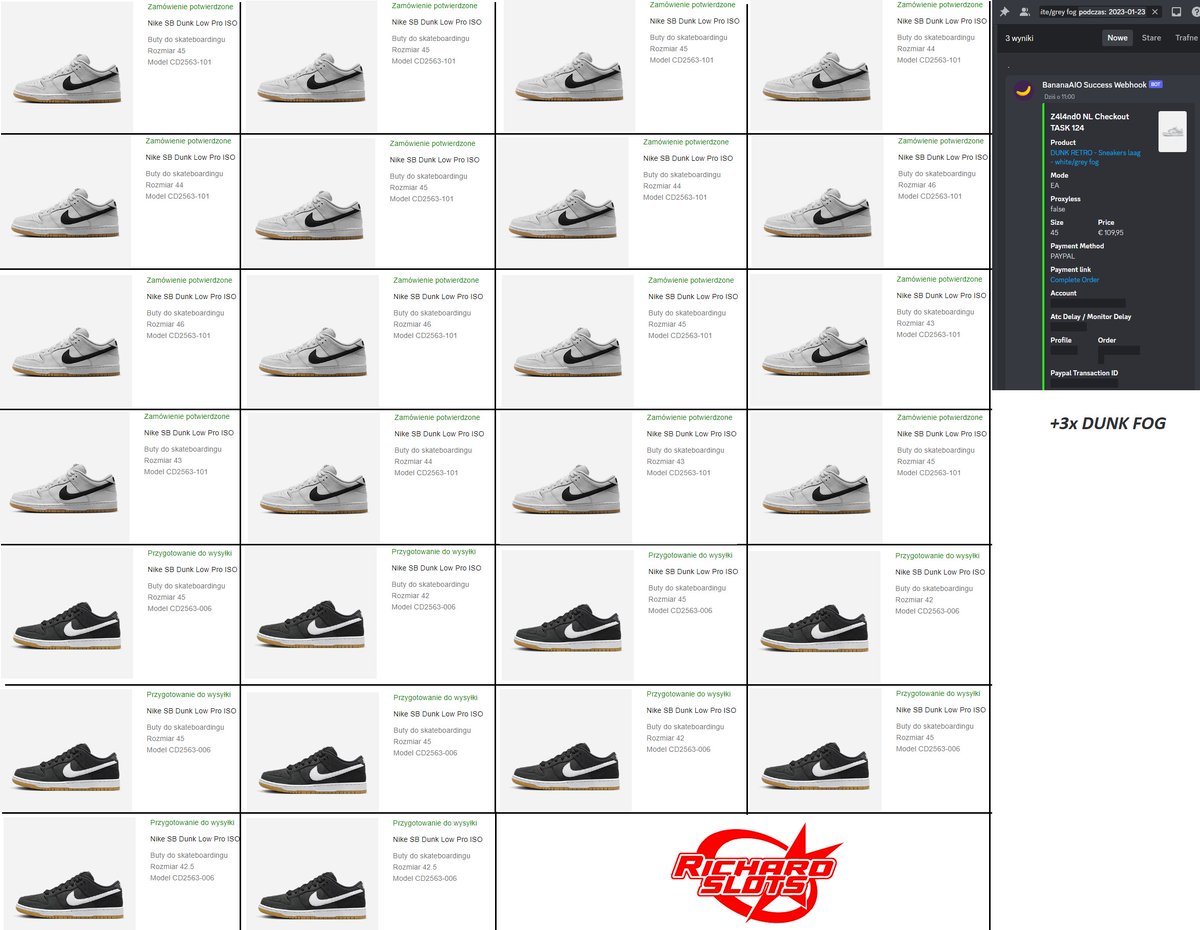Click the BananaAIO Success Webhook username
This screenshot has width=1200, height=930.
pyautogui.click(x=1094, y=85)
